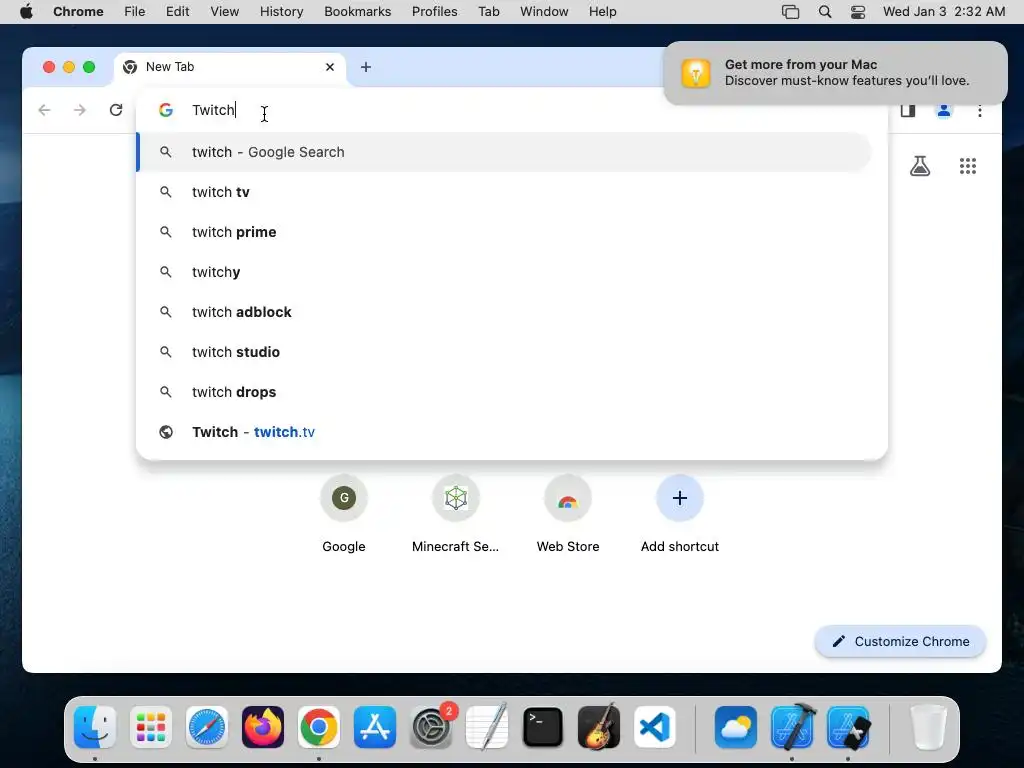Select 'twitch - Google Search' suggestion
This screenshot has height=768, width=1024.
point(504,152)
